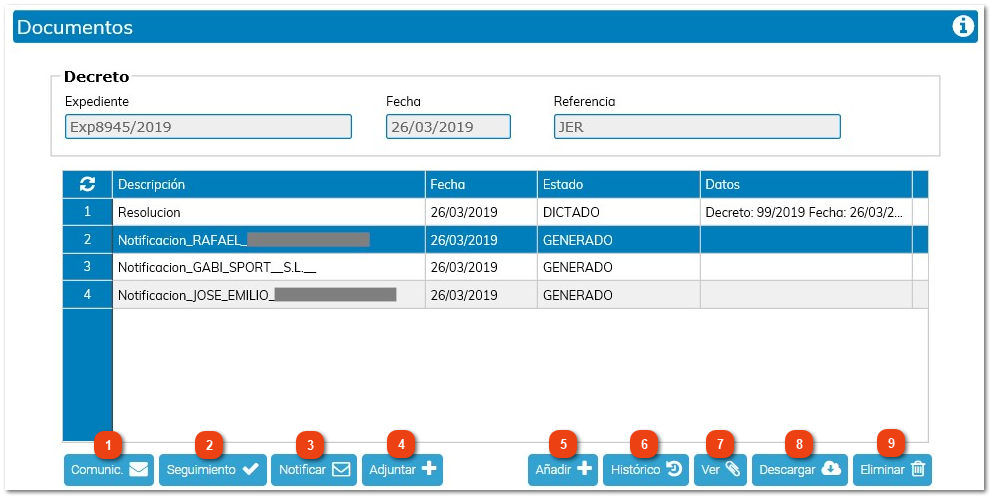Viewport: 993px width, 500px height.
Task: Click GENERADO status in JOSE_EMILIO row
Action: click(x=619, y=295)
